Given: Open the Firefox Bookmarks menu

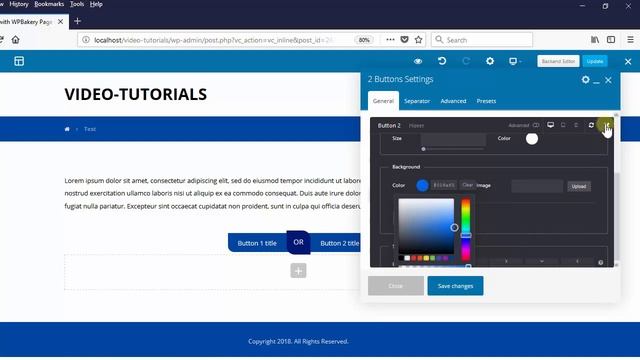Looking at the screenshot, I should (x=49, y=4).
